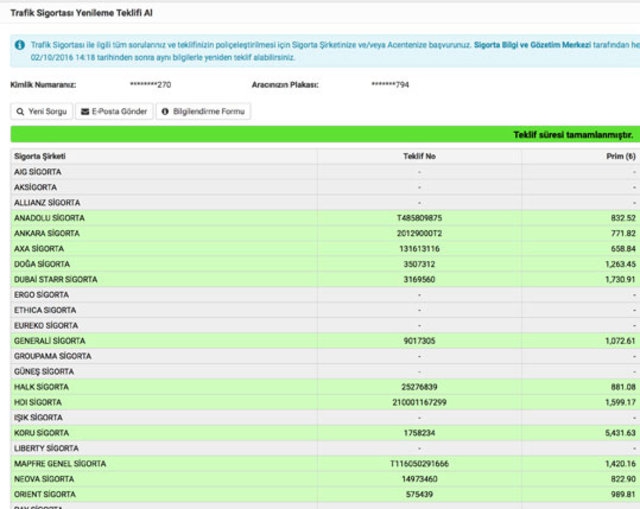Click the premium value 1,599.17

point(620,402)
